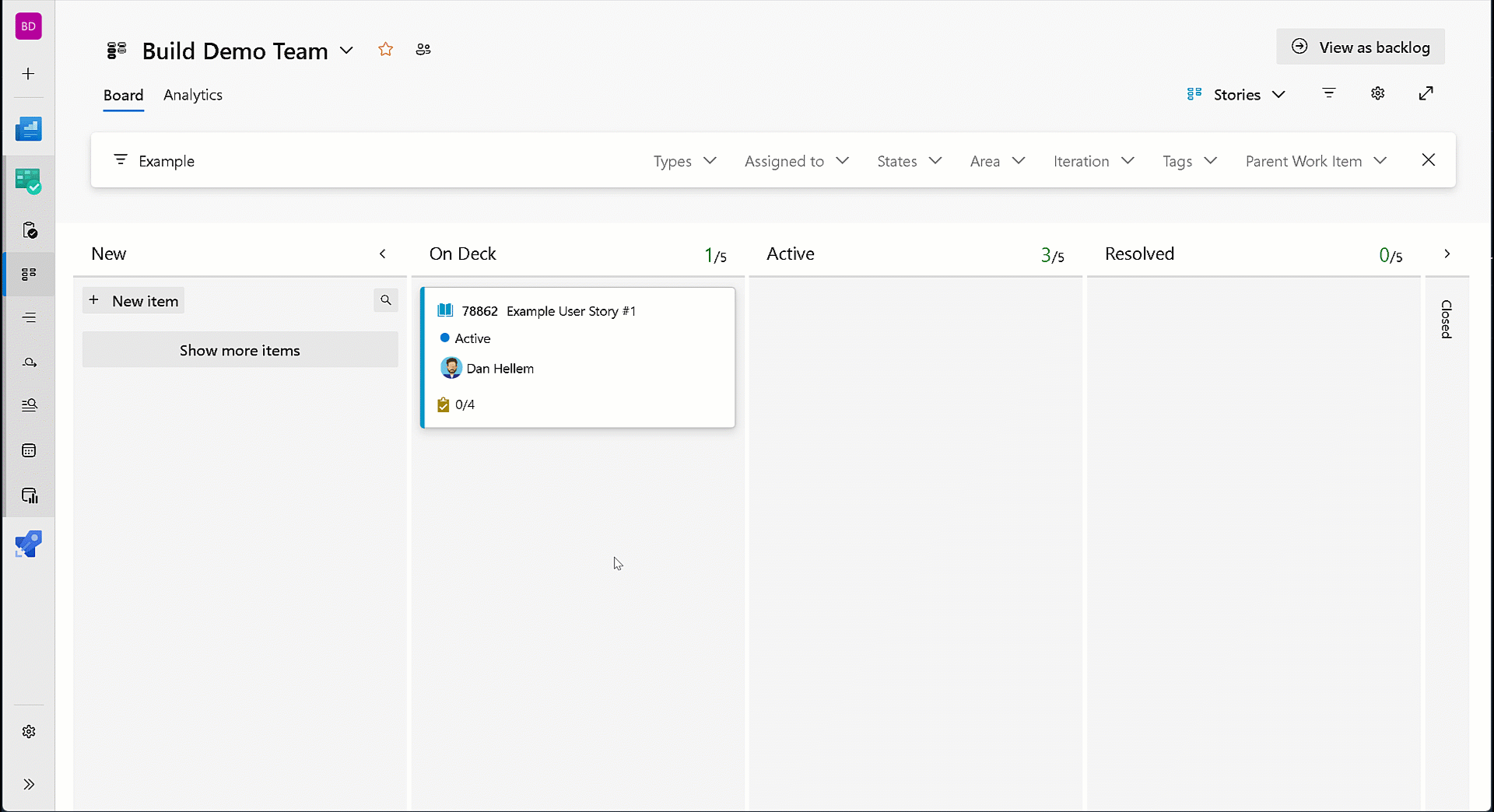Viewport: 1494px width, 812px height.
Task: Open board settings with the gear icon
Action: coord(1378,93)
